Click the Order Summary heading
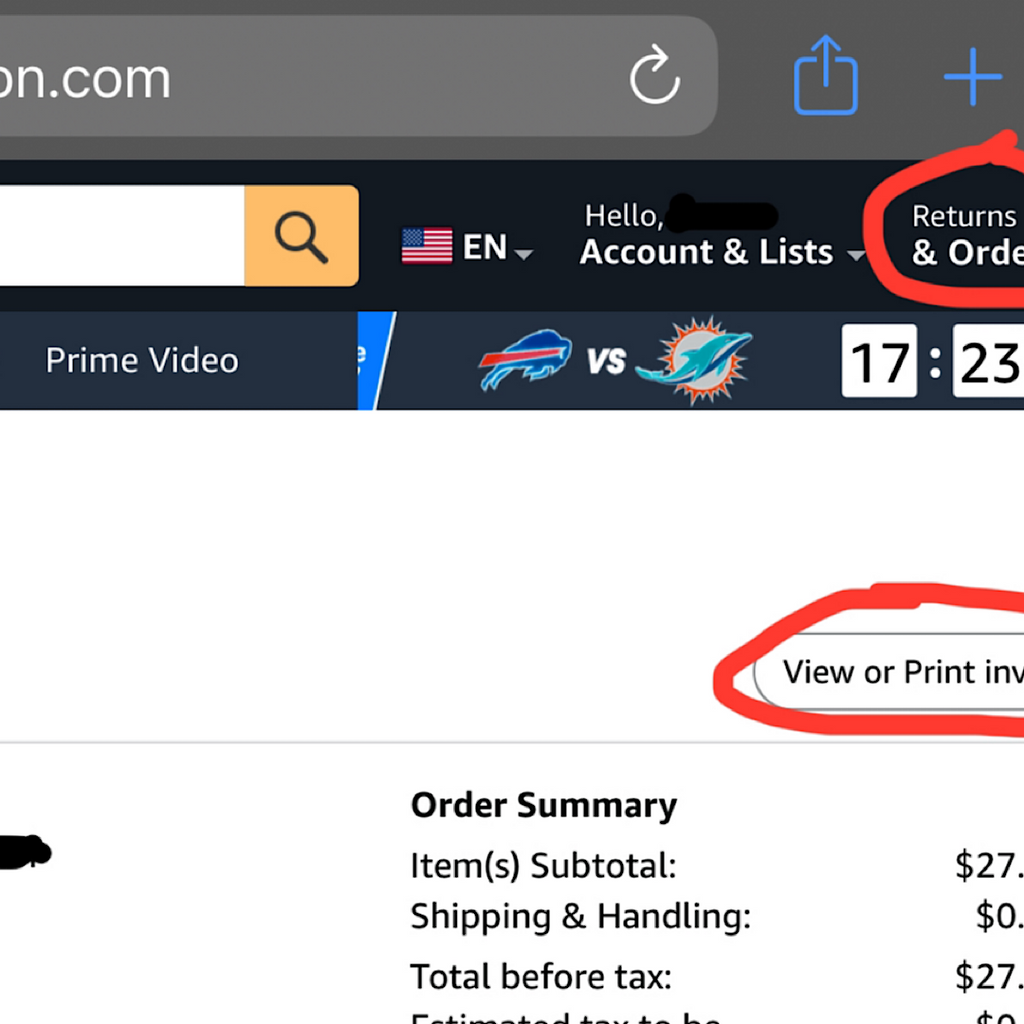1024x1024 pixels. click(x=544, y=805)
